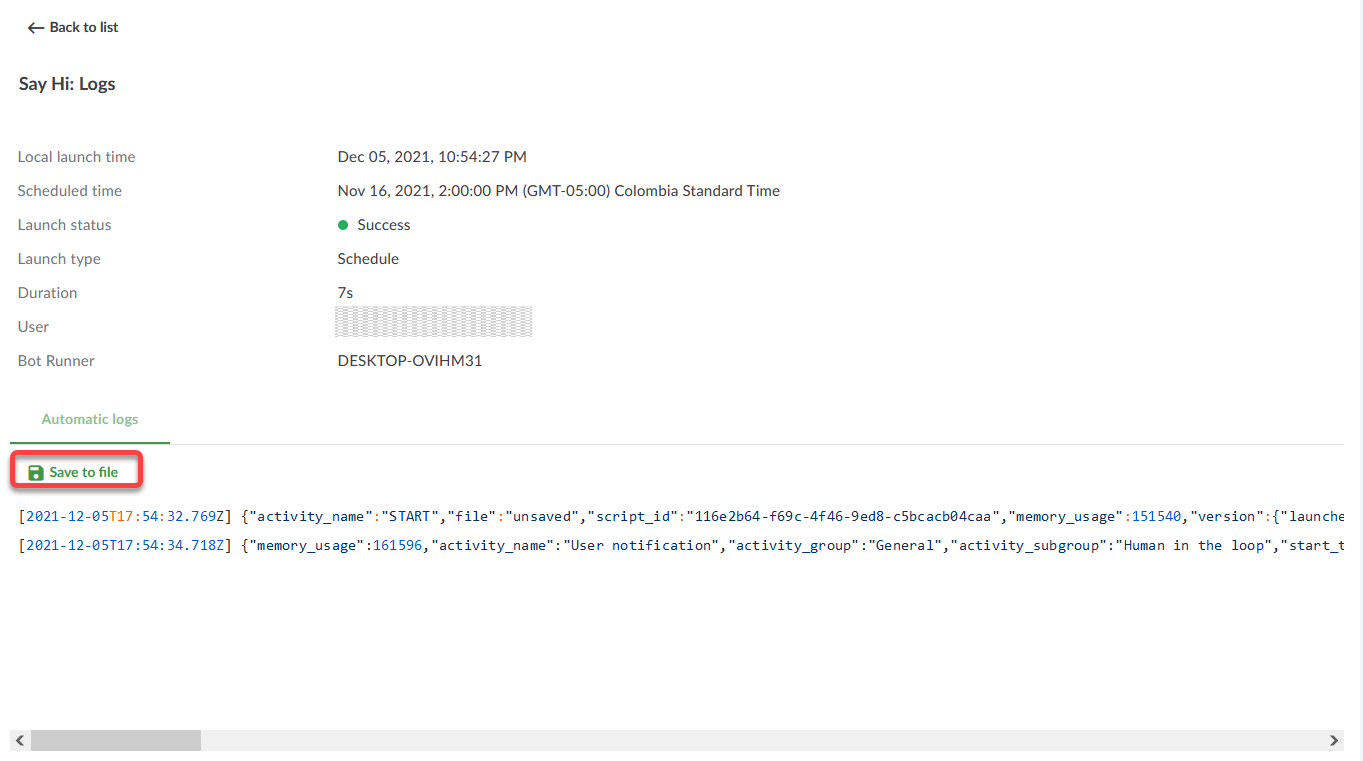Image resolution: width=1363 pixels, height=761 pixels.
Task: Save logs to file
Action: pyautogui.click(x=77, y=472)
